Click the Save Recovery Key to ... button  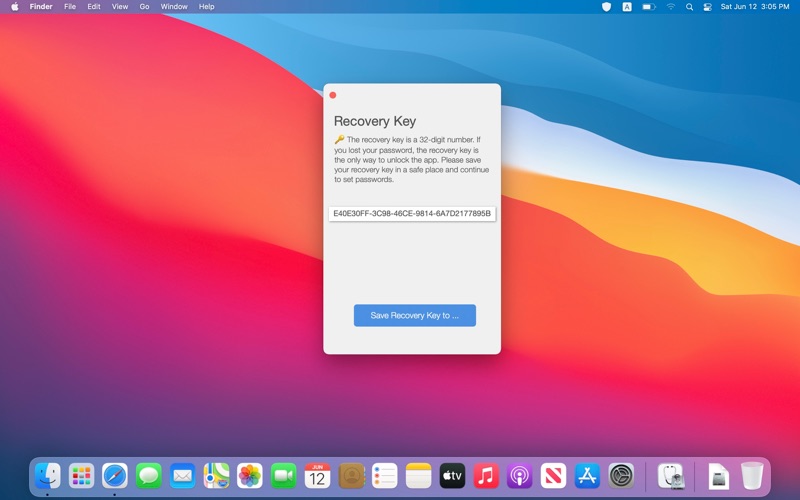(414, 315)
